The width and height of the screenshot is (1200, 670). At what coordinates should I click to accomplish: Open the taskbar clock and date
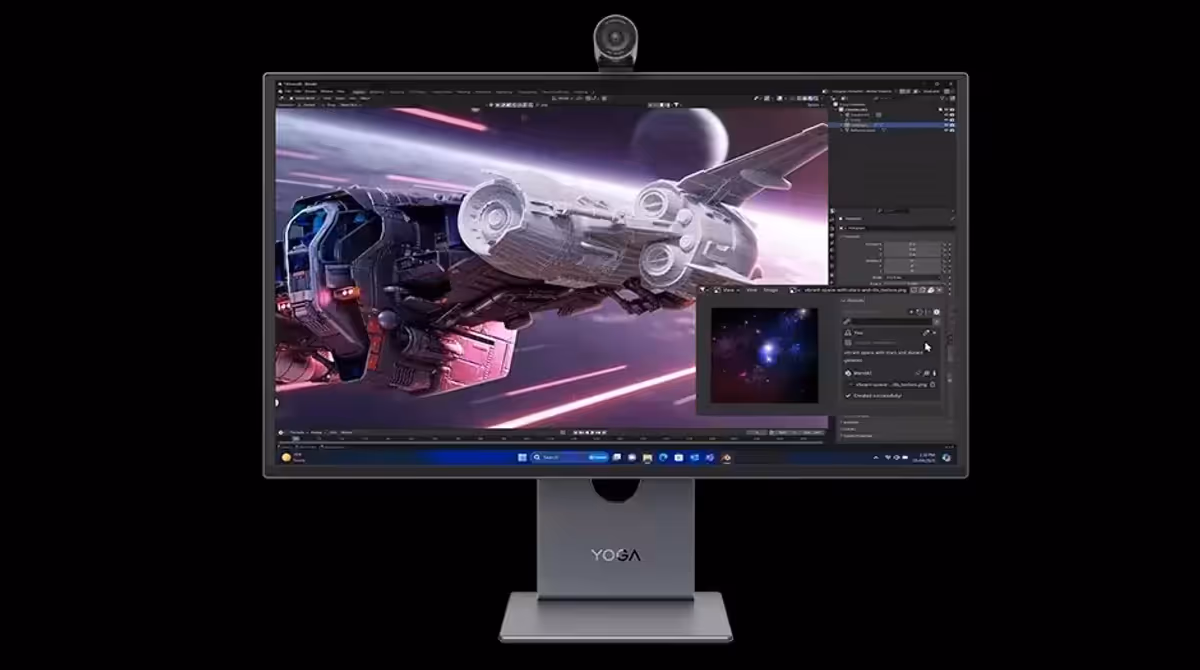click(x=926, y=457)
